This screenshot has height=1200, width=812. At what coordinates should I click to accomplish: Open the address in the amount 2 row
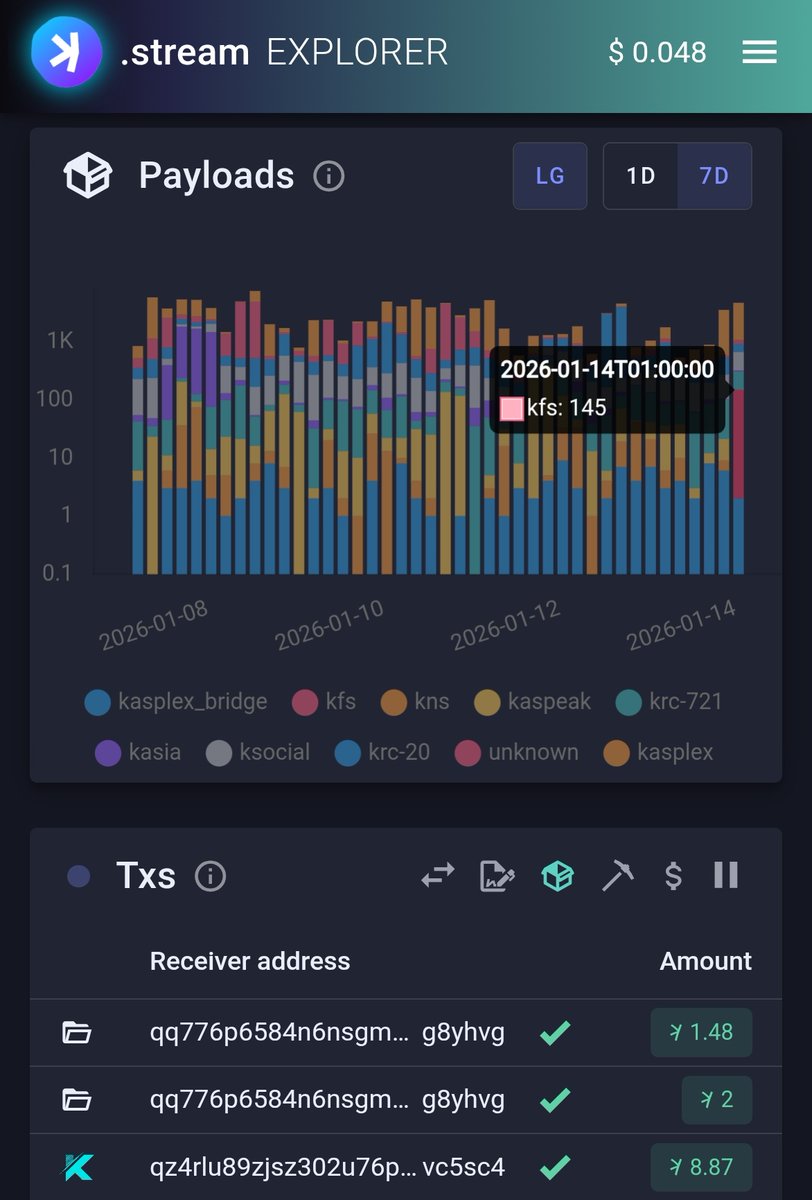(327, 1100)
